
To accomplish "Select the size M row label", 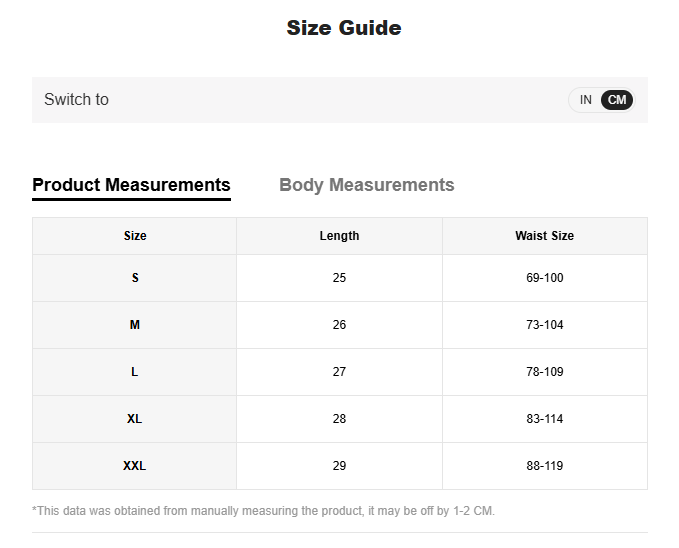I will [x=135, y=325].
